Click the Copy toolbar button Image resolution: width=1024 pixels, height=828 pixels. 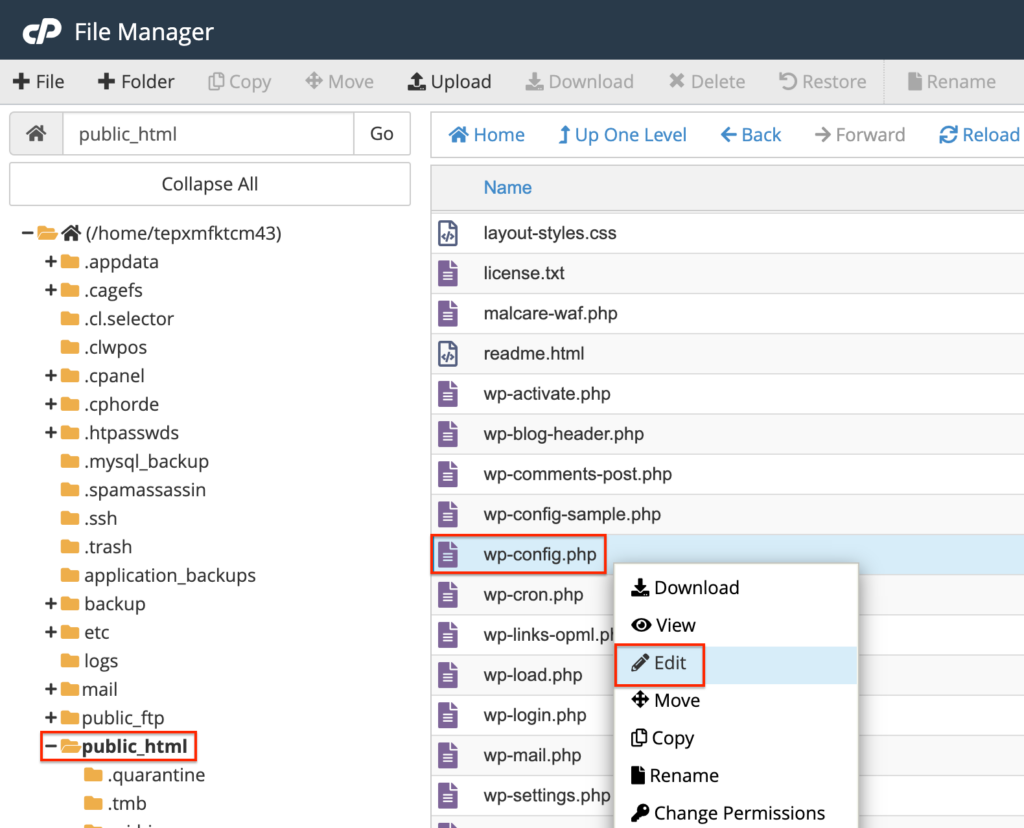pyautogui.click(x=239, y=82)
